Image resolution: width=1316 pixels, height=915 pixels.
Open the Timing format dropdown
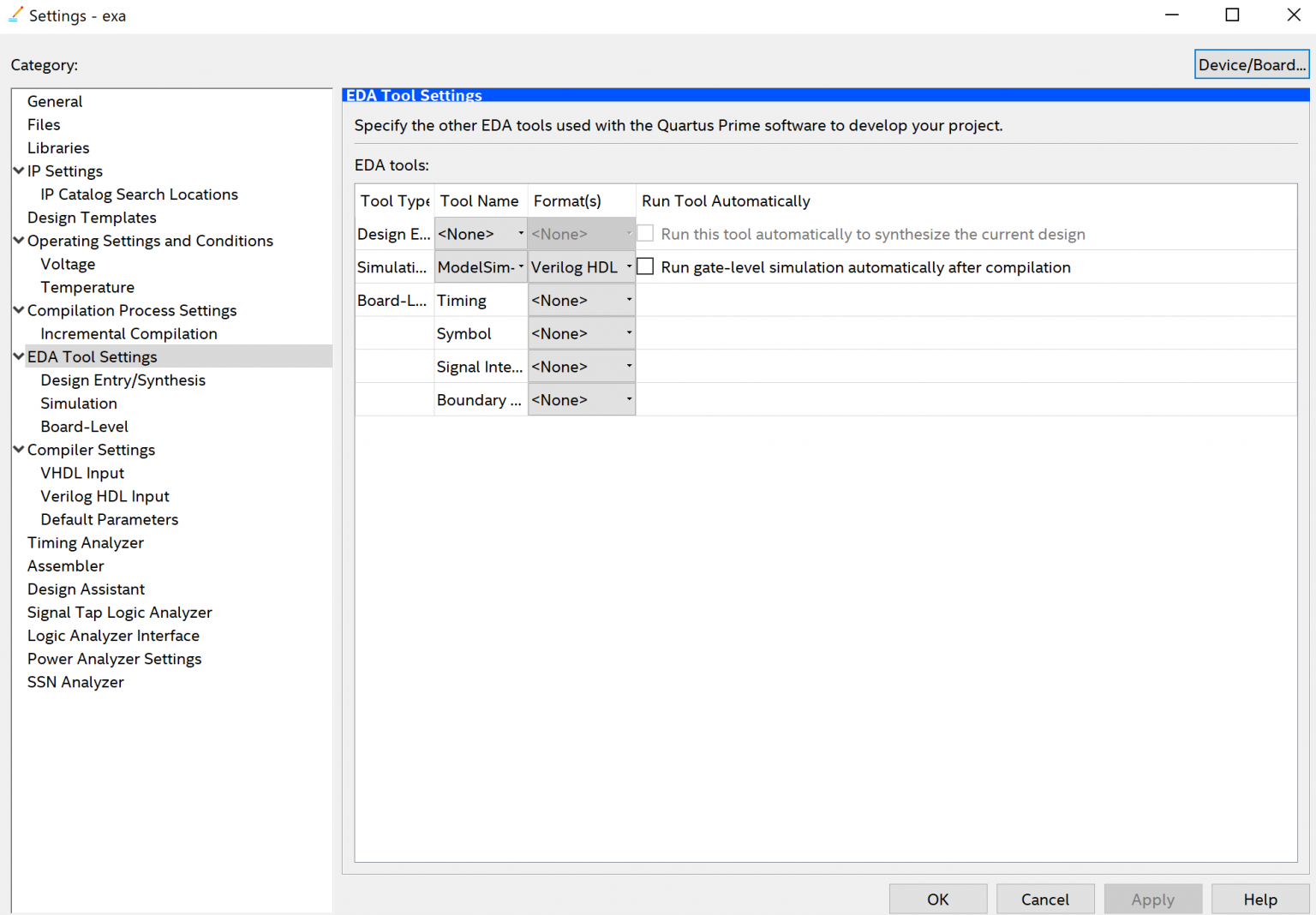pyautogui.click(x=581, y=301)
